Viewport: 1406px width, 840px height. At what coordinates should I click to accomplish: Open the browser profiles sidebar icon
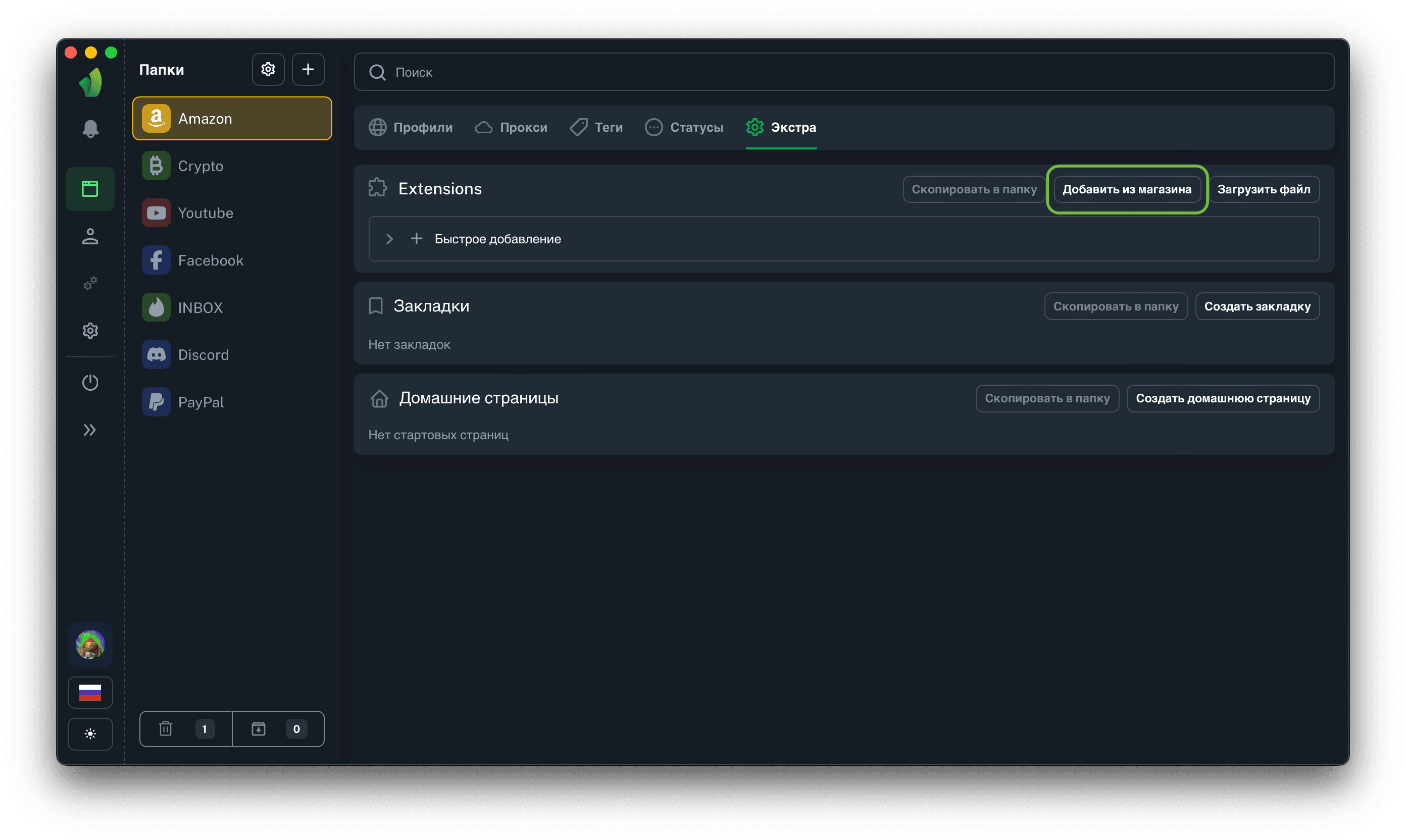point(90,189)
